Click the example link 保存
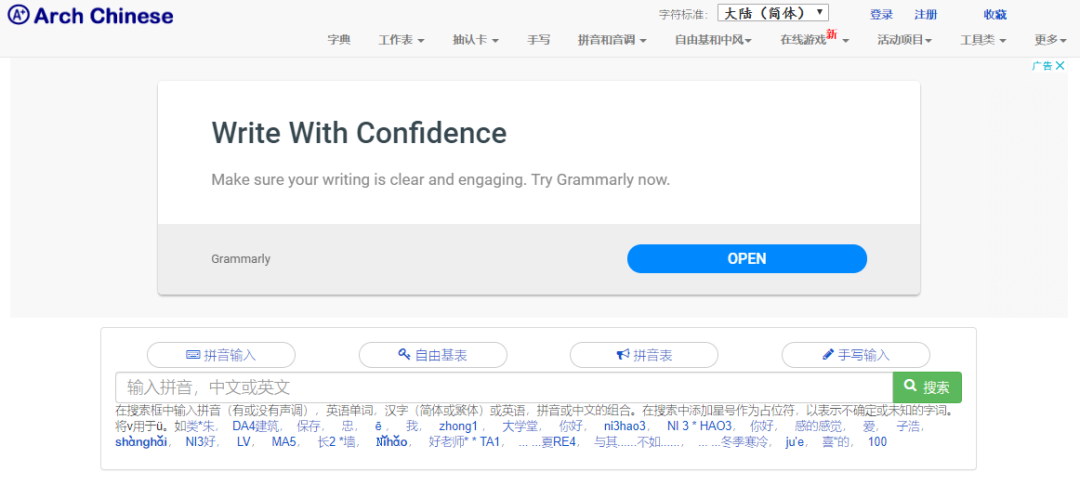 coord(309,426)
